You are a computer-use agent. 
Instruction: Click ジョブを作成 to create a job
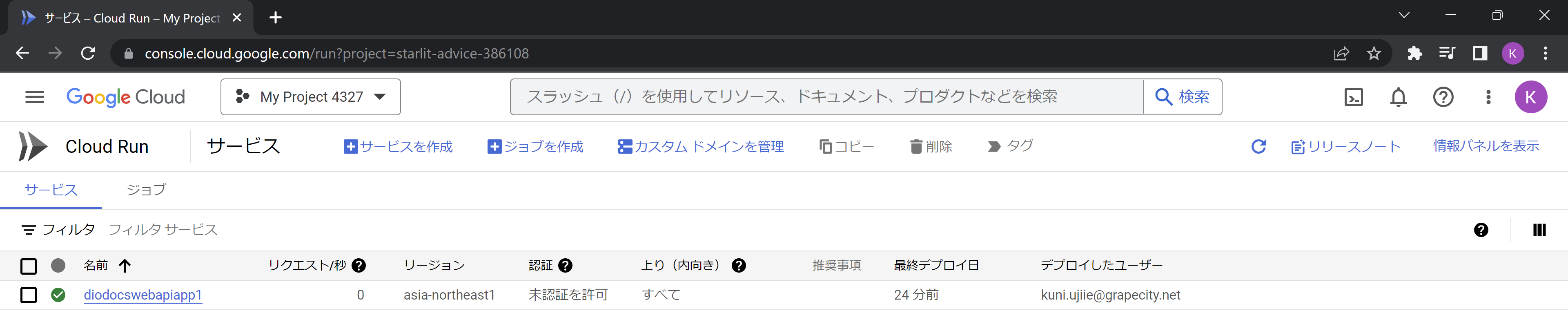pyautogui.click(x=536, y=146)
